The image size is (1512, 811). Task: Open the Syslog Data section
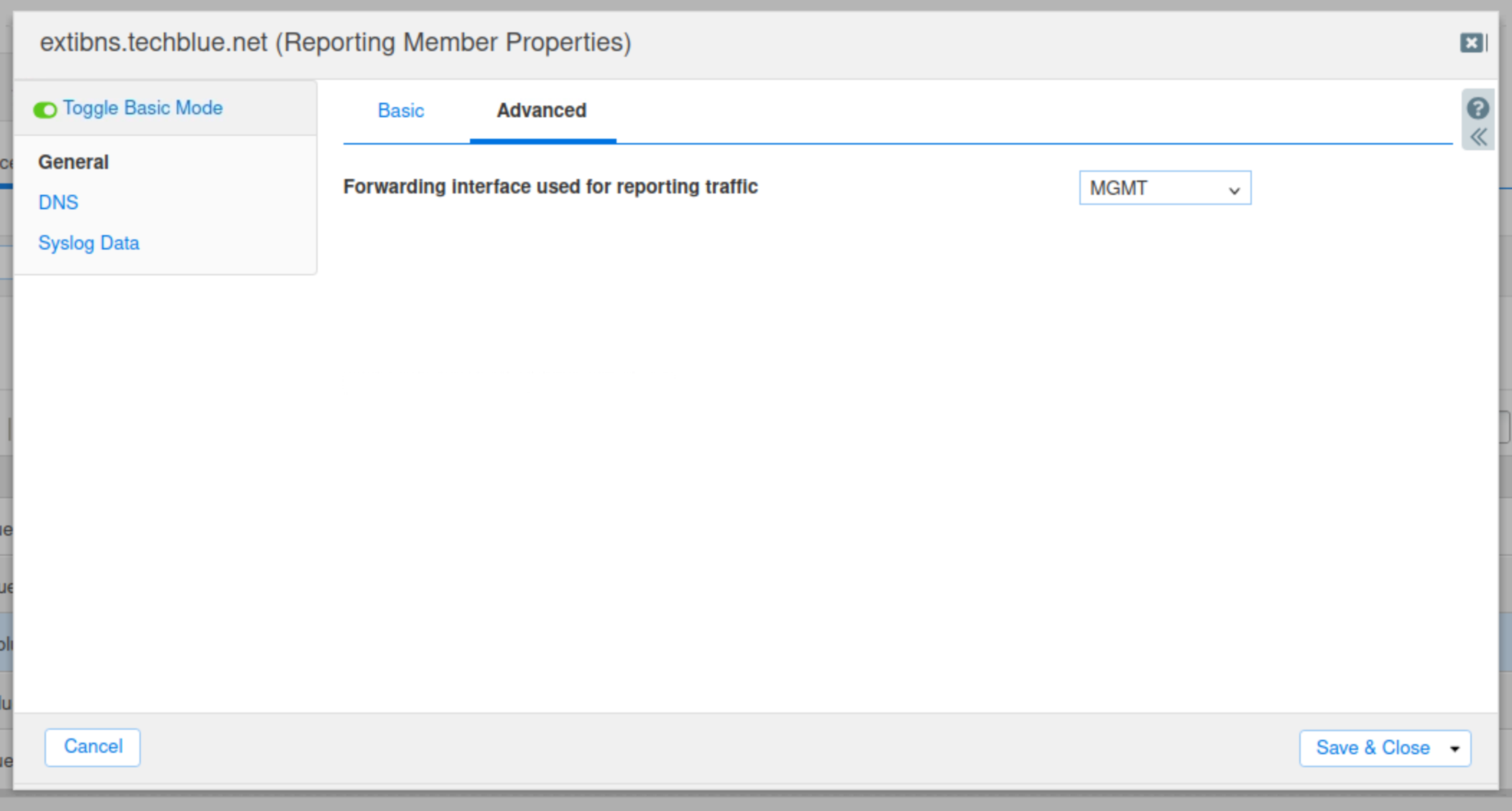click(88, 243)
